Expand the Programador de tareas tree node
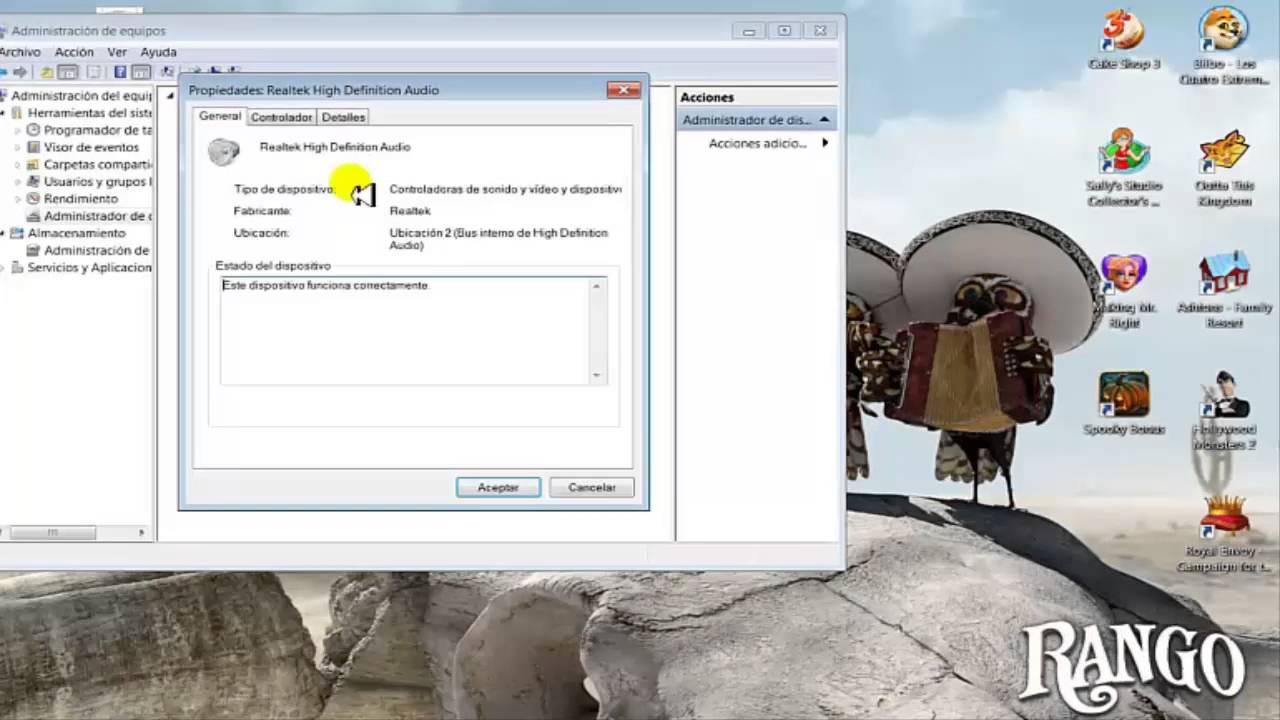Image resolution: width=1280 pixels, height=720 pixels. point(17,130)
